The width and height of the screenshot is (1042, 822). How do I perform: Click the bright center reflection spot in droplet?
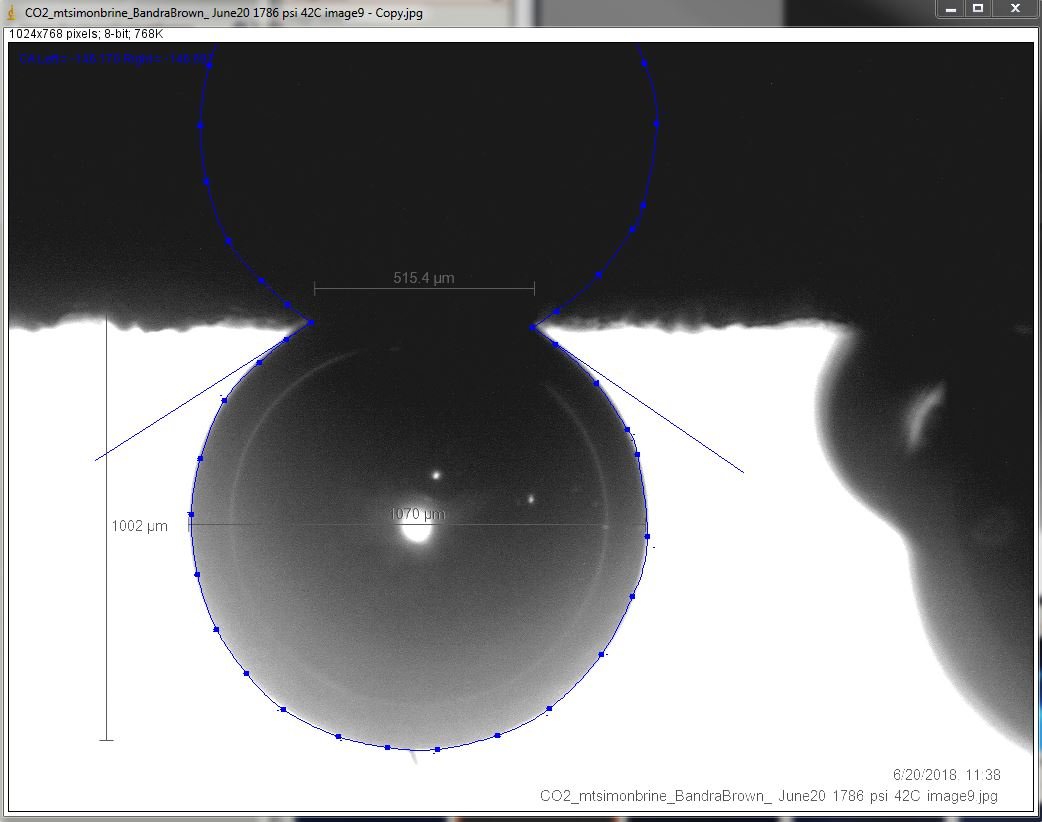(x=417, y=532)
